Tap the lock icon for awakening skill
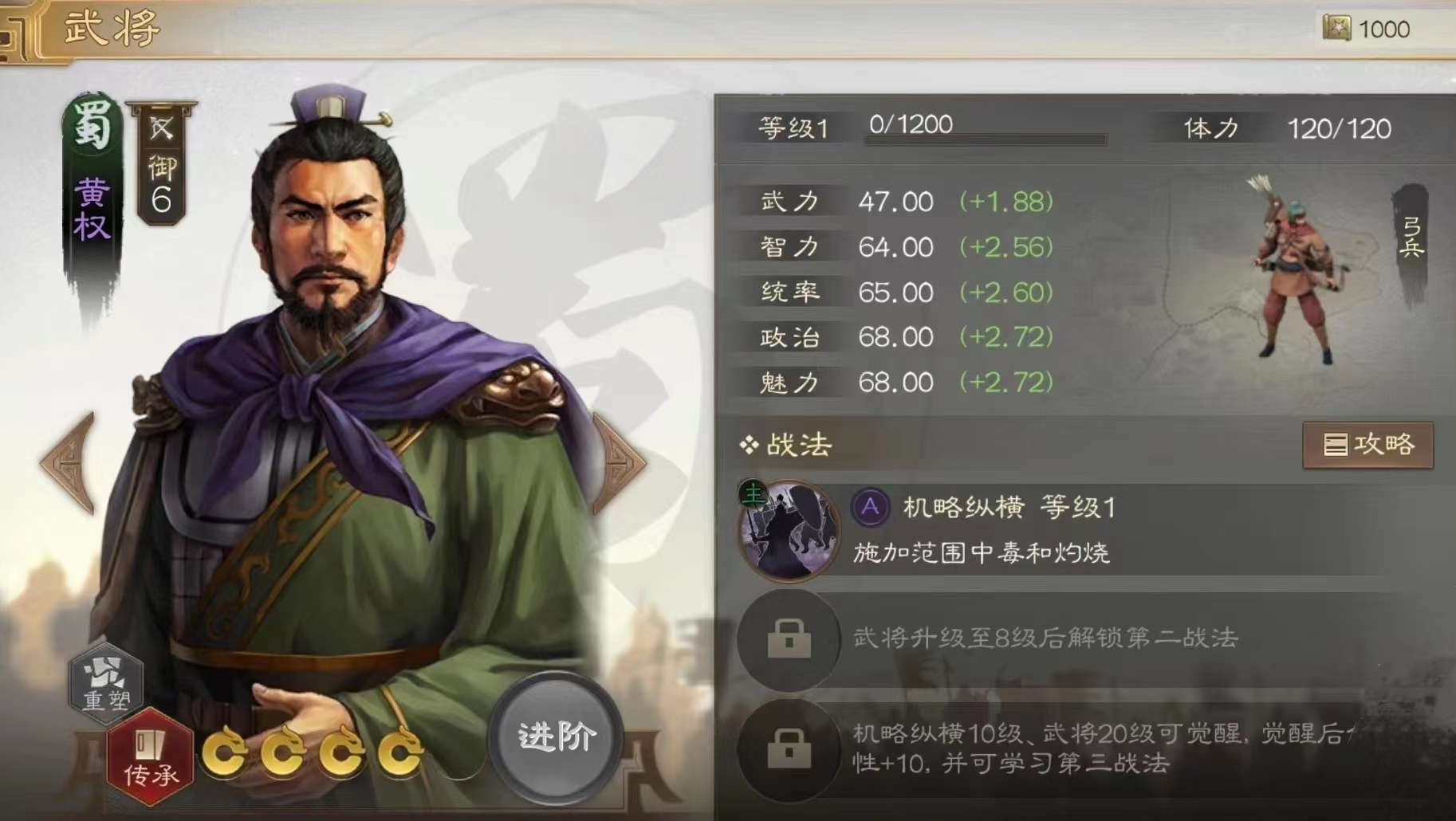Viewport: 1456px width, 821px height. point(789,748)
